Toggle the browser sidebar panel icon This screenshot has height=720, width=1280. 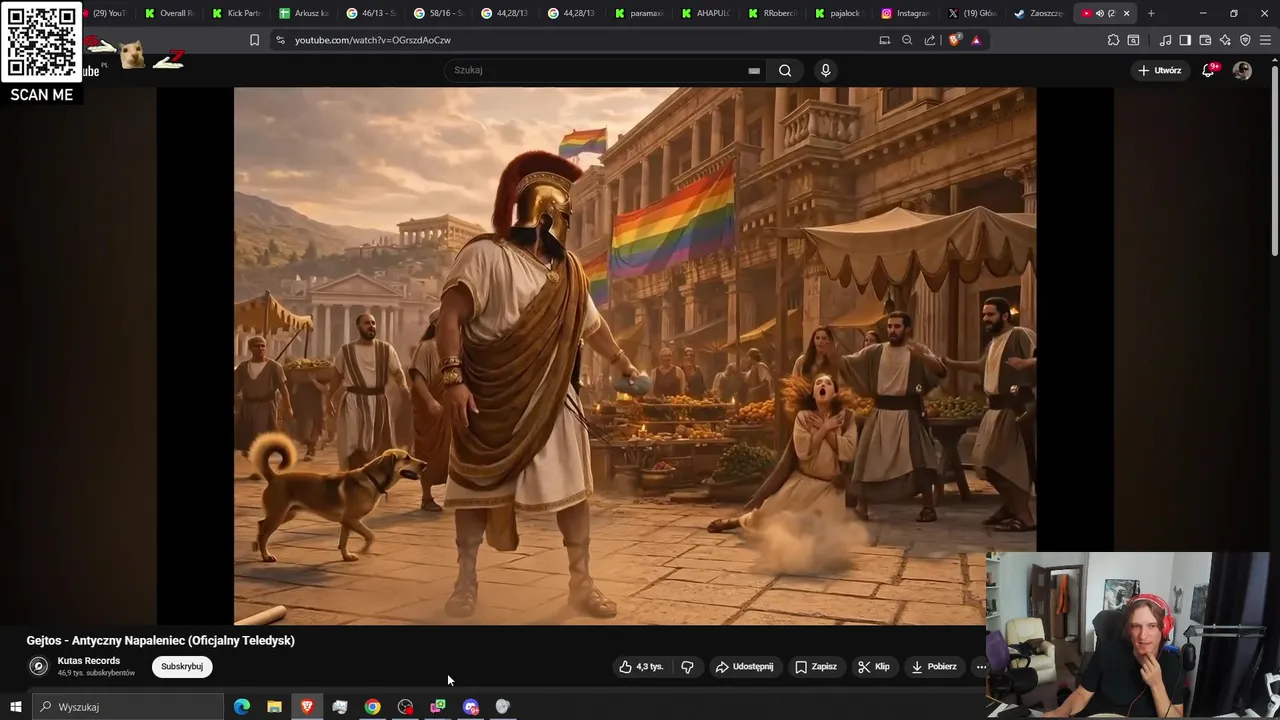pos(1185,40)
